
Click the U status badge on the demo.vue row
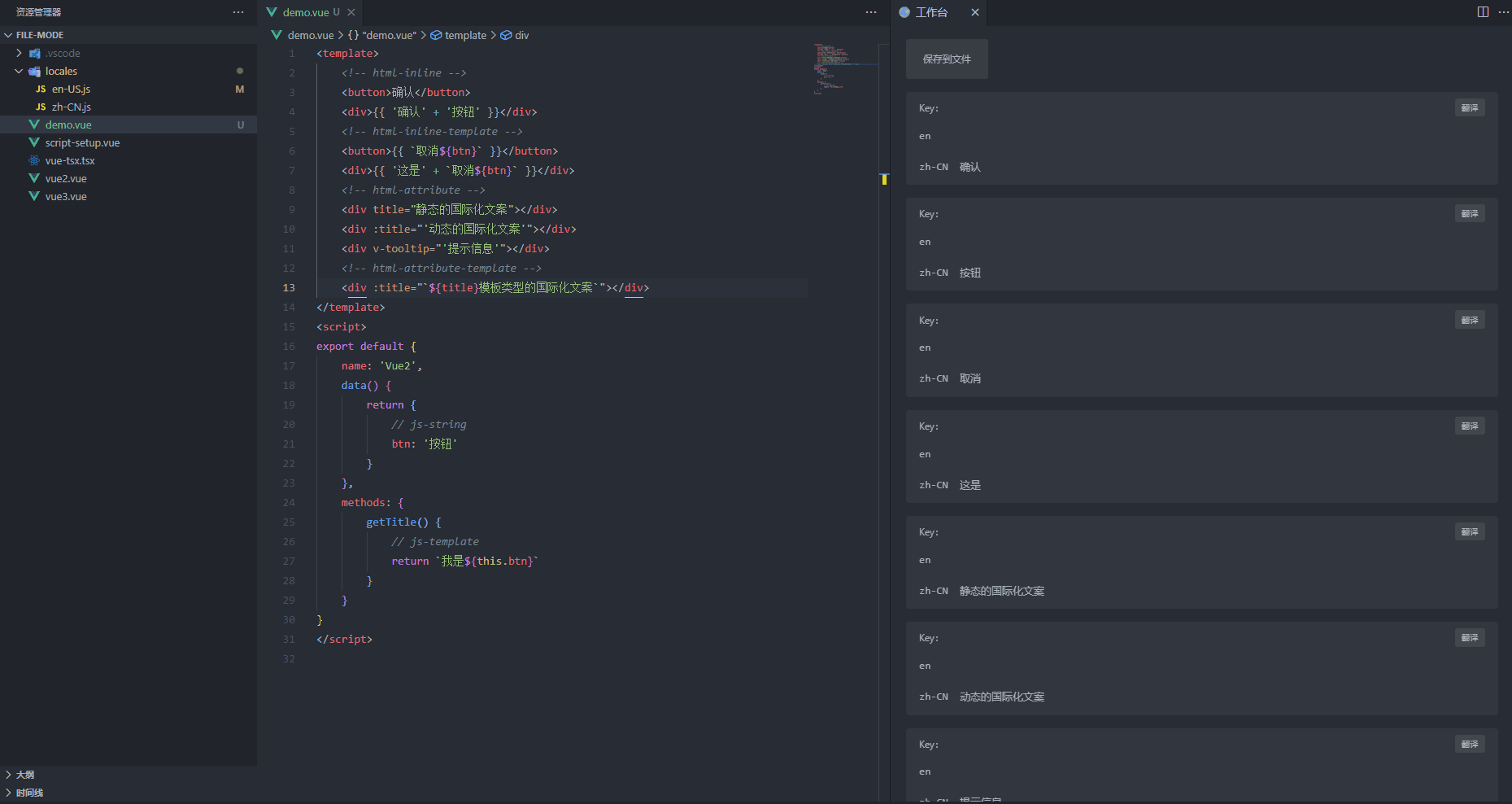[x=241, y=125]
